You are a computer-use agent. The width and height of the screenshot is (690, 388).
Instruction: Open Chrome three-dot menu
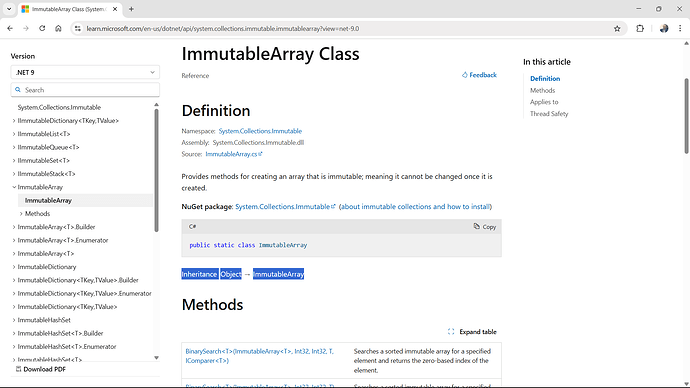tap(680, 29)
